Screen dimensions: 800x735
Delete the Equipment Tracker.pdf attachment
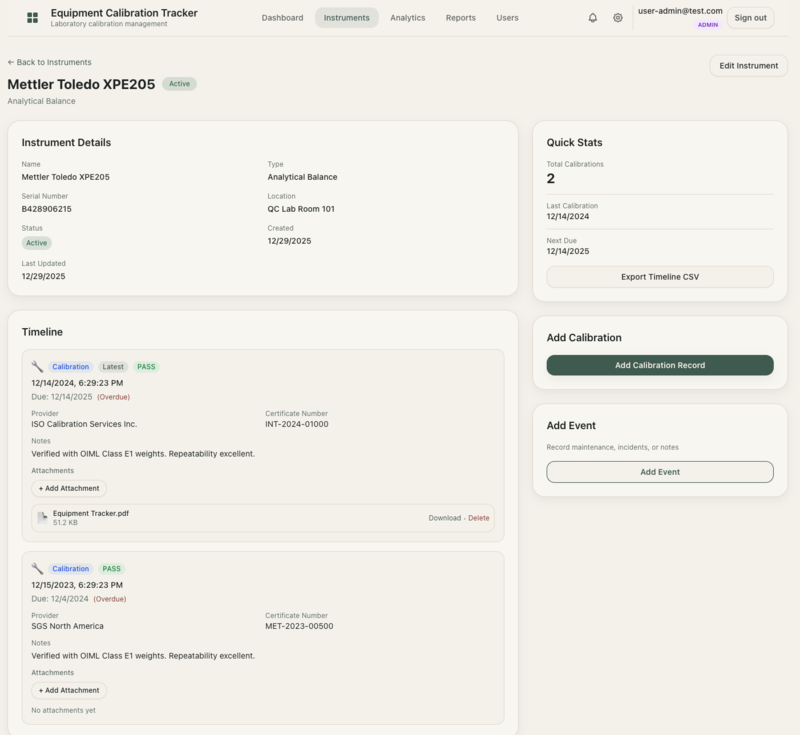pyautogui.click(x=479, y=518)
